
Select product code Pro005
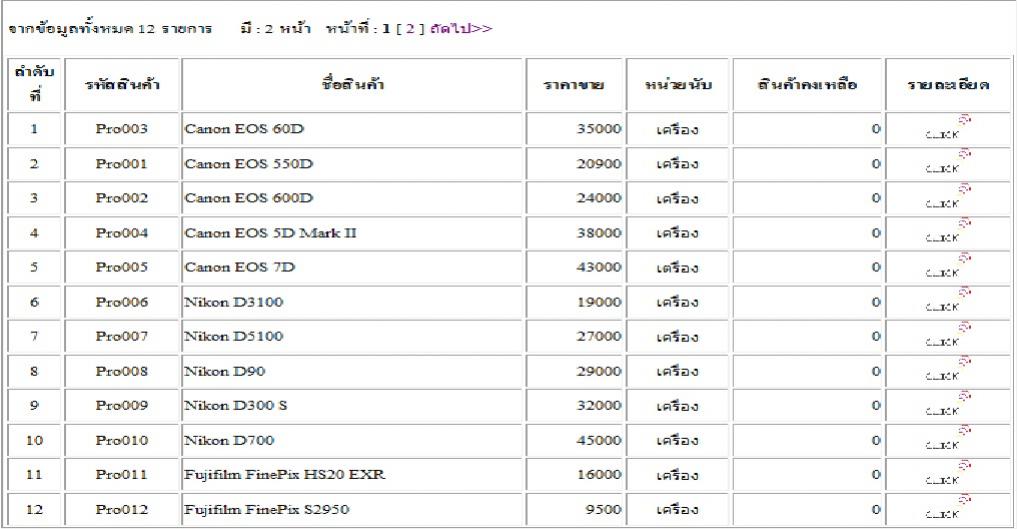pyautogui.click(x=122, y=267)
